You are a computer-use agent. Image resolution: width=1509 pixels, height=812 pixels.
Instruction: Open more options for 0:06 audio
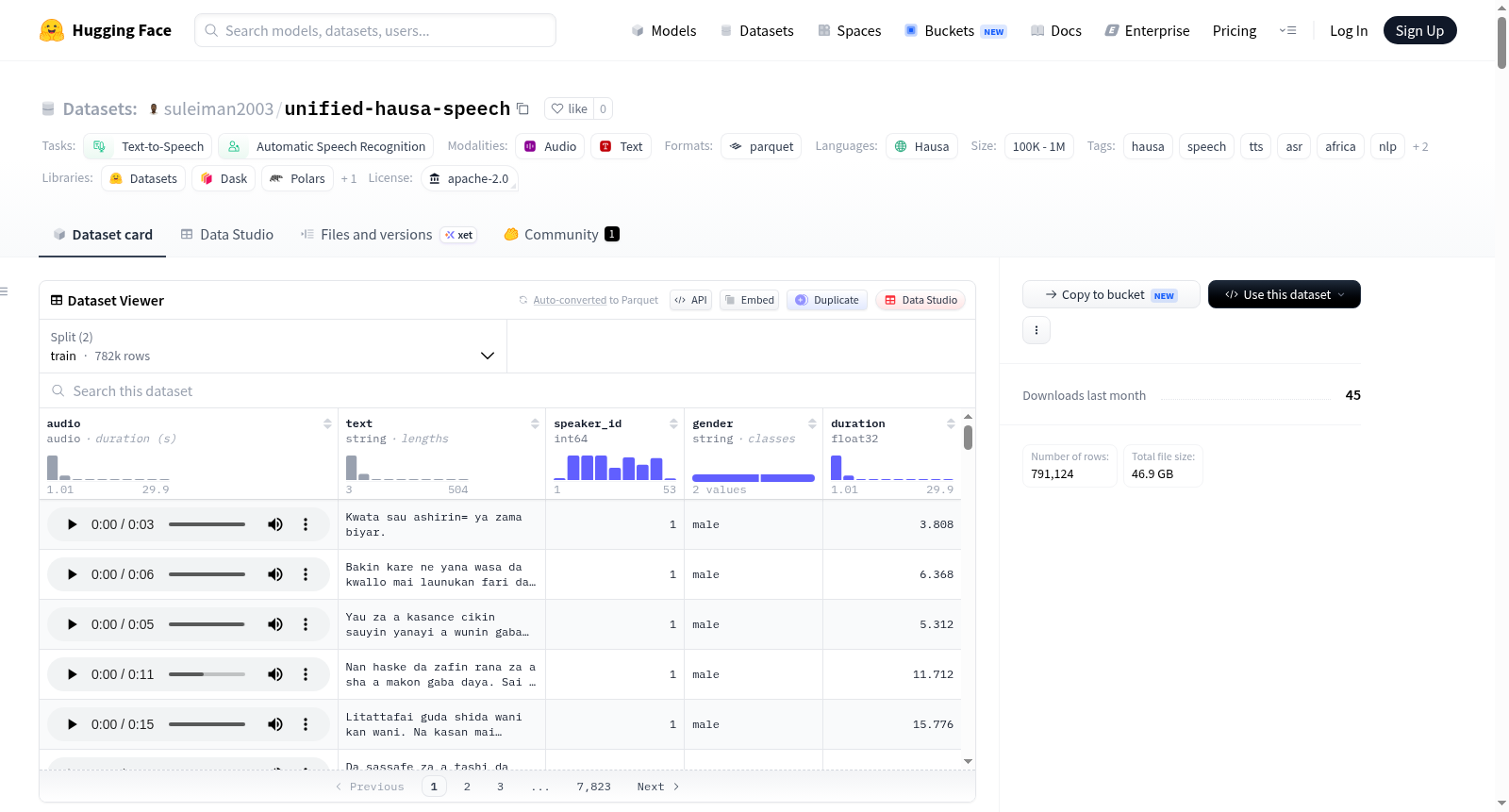tap(306, 574)
